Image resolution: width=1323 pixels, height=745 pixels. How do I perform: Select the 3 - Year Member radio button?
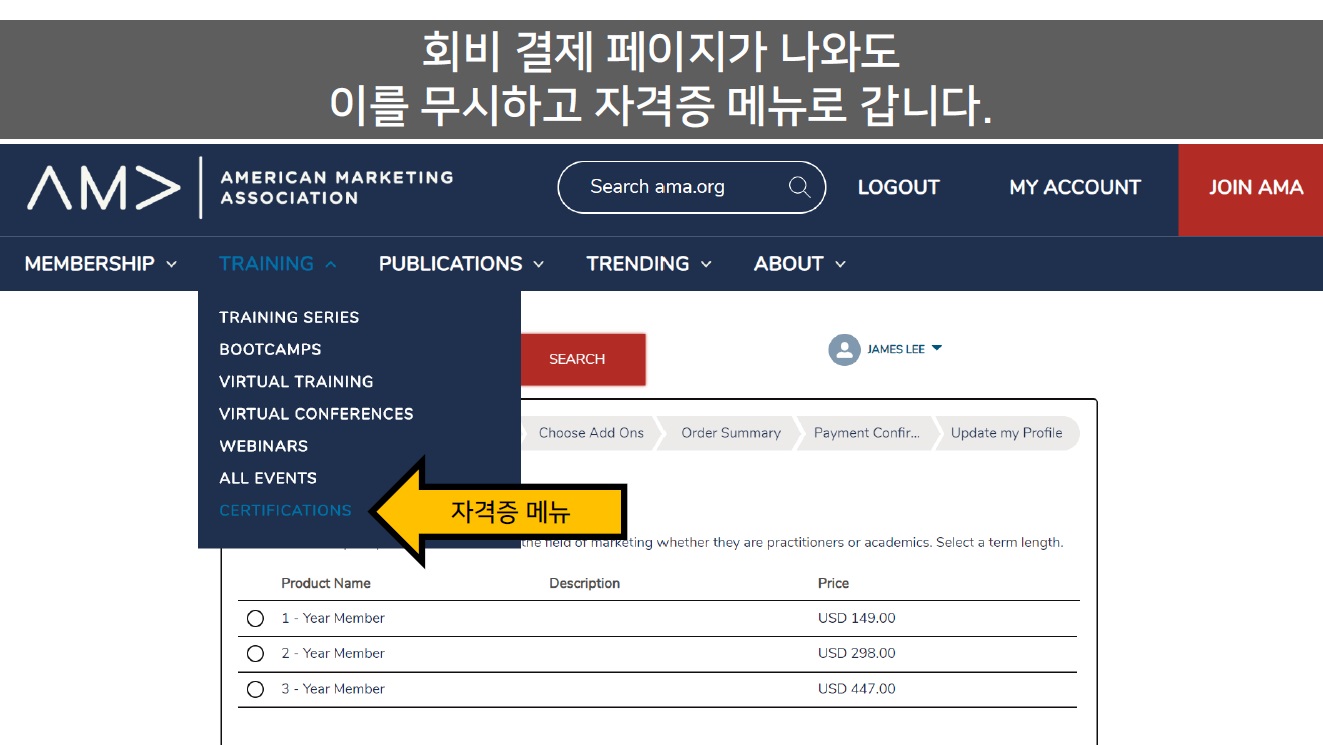pyautogui.click(x=255, y=689)
